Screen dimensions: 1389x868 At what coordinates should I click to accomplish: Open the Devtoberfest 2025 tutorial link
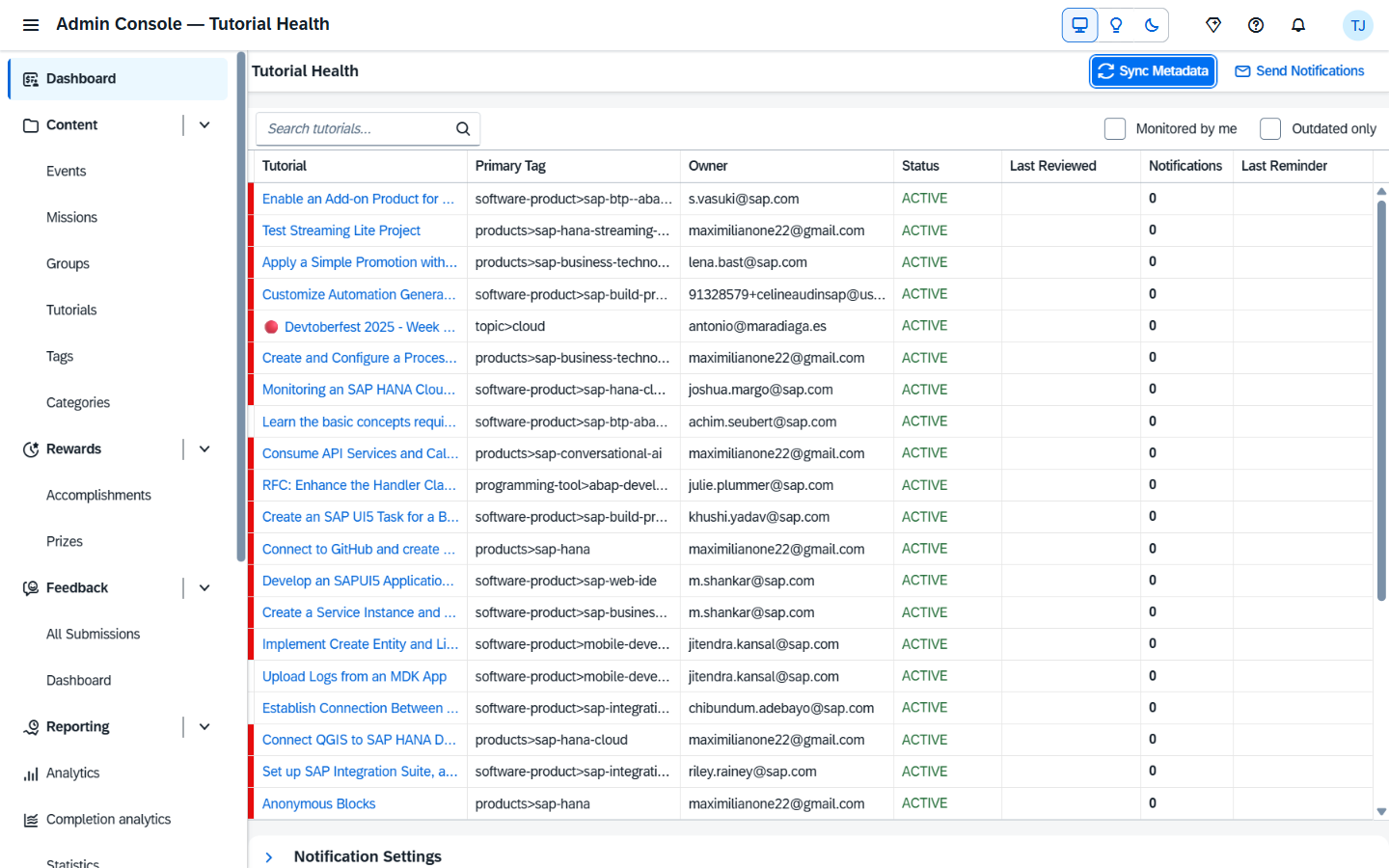(369, 327)
